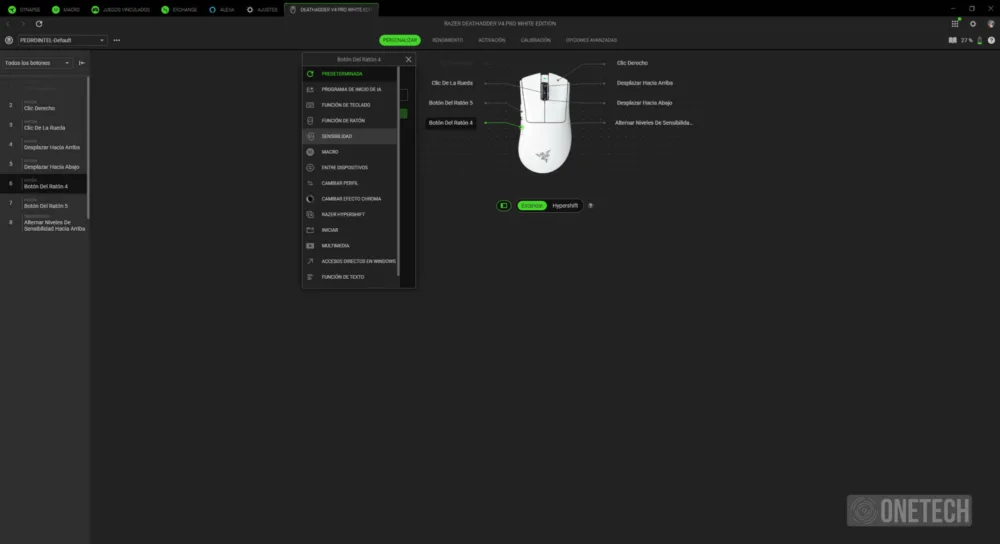Switch to Hypershift mode
The height and width of the screenshot is (544, 1000).
pos(565,205)
